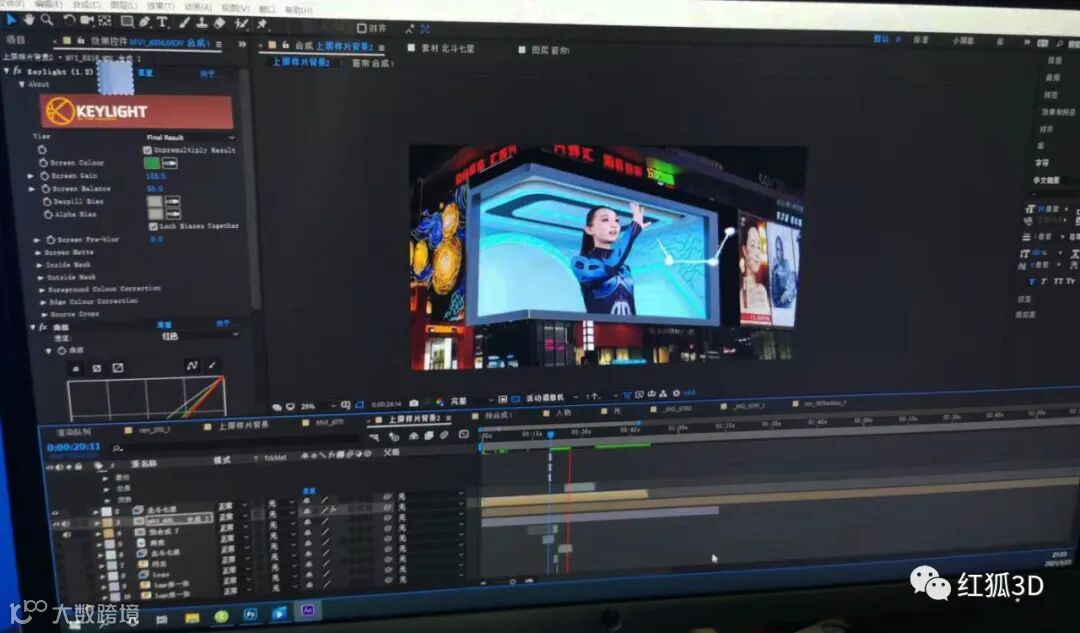Open Photoshop from the taskbar
1080x633 pixels.
250,614
